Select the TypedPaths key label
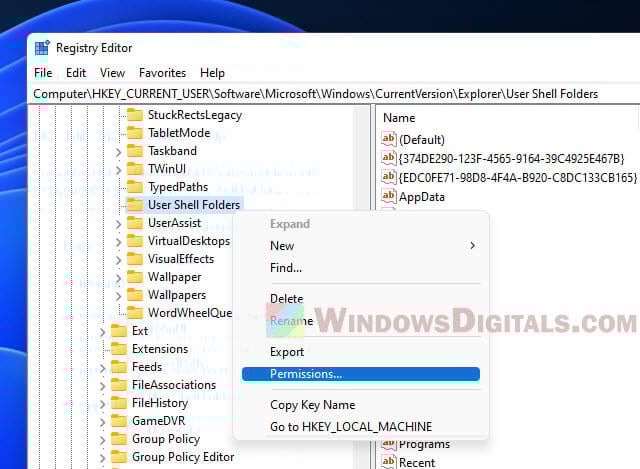This screenshot has width=640, height=469. (x=178, y=187)
